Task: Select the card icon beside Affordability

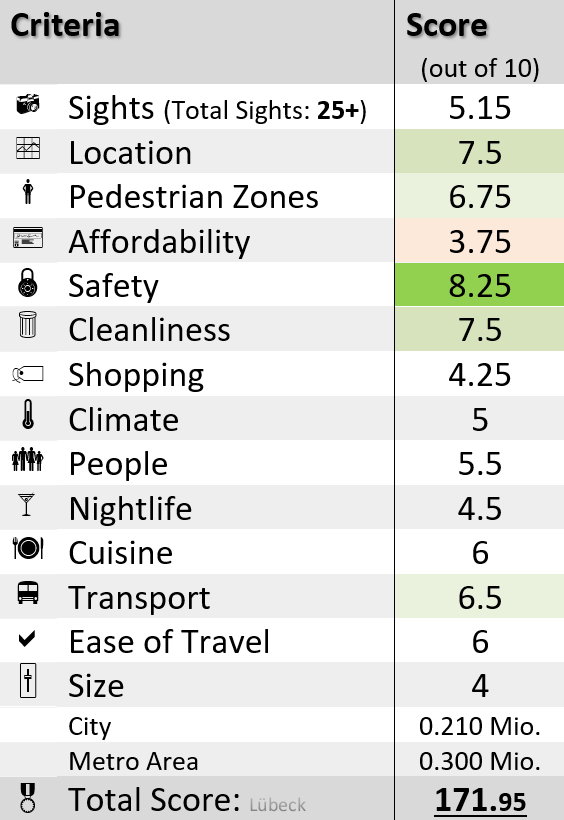Action: point(28,238)
